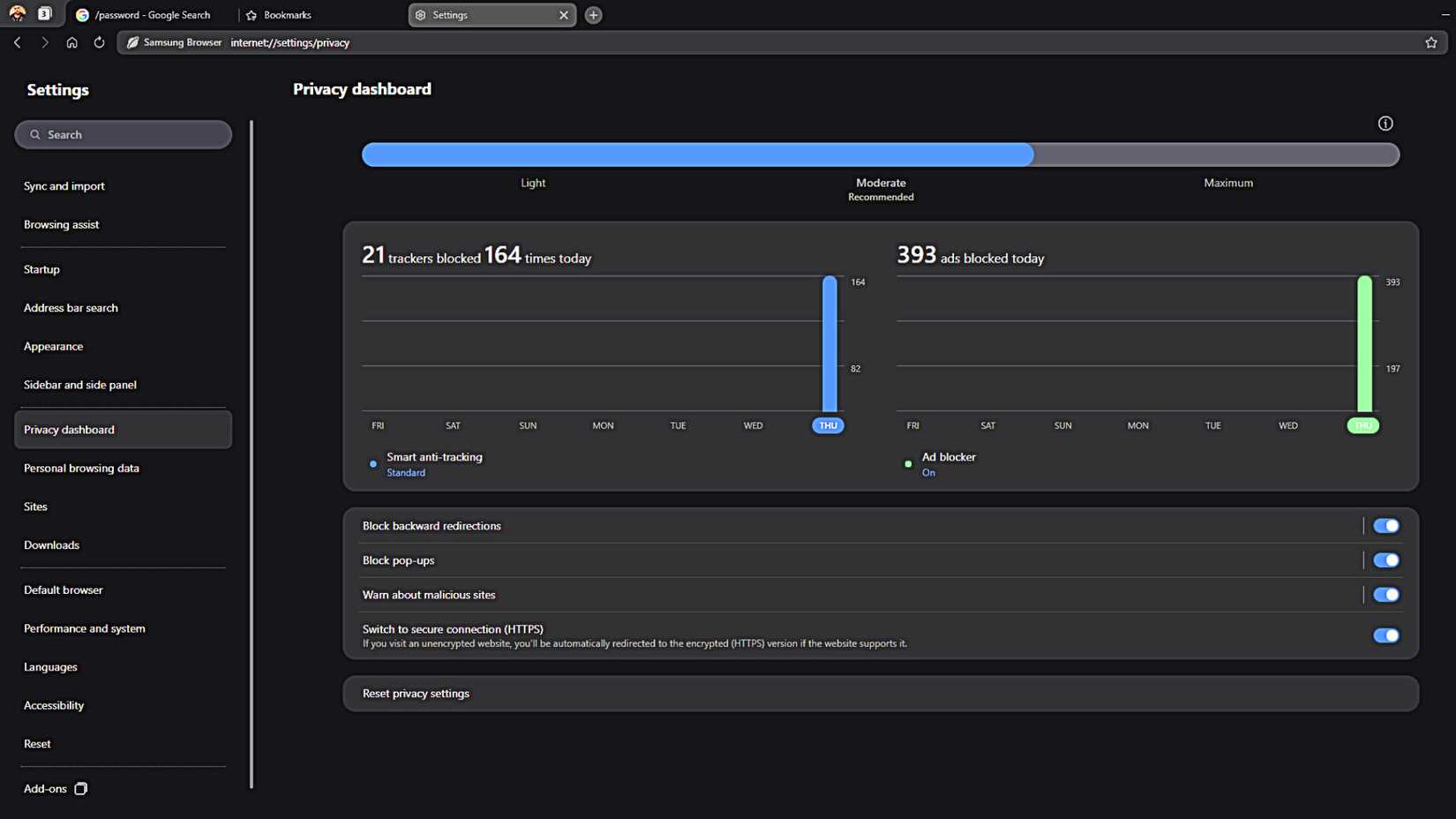Click the Block pop-ups row label
Viewport: 1456px width, 819px height.
tap(398, 560)
